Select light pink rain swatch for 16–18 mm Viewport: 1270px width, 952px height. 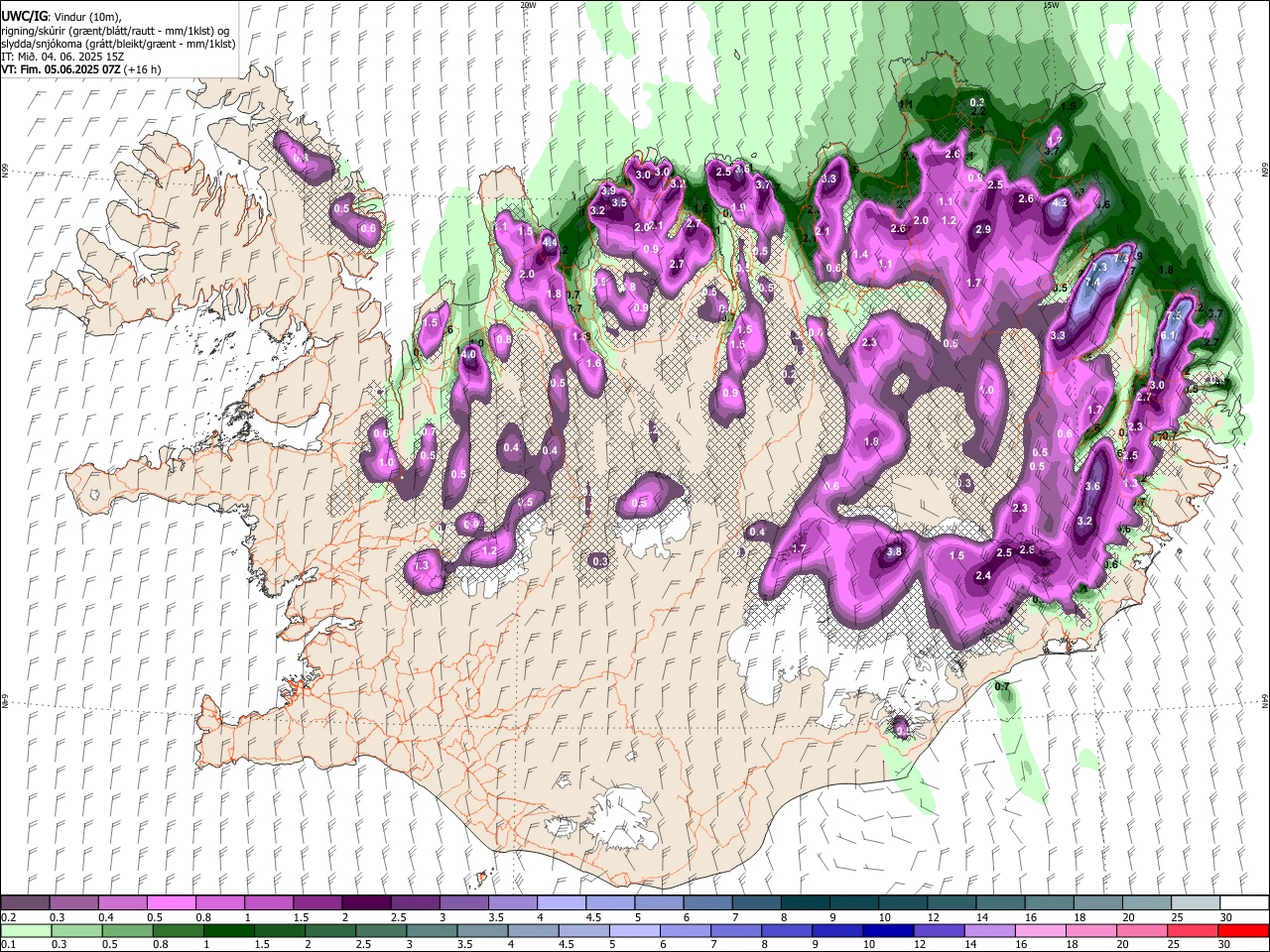point(1041,930)
